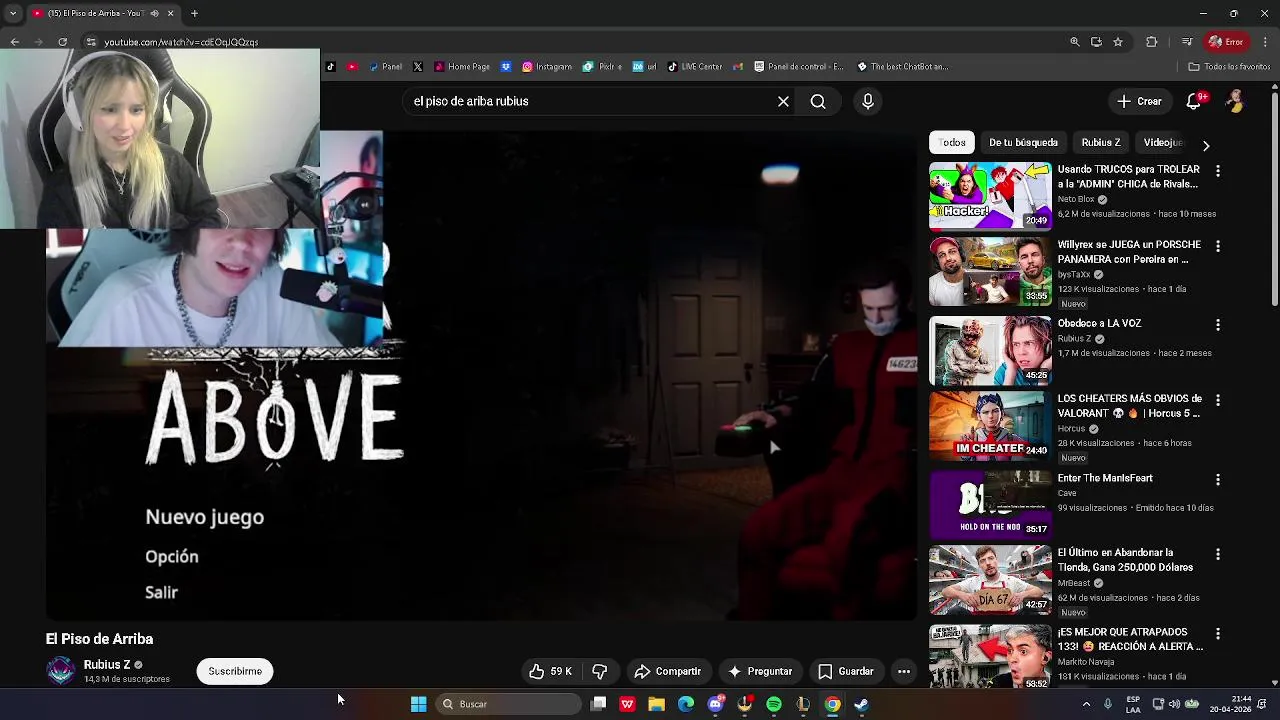Open options for MrBeast Tienda video
Screen dimensions: 1280x720
click(1218, 554)
